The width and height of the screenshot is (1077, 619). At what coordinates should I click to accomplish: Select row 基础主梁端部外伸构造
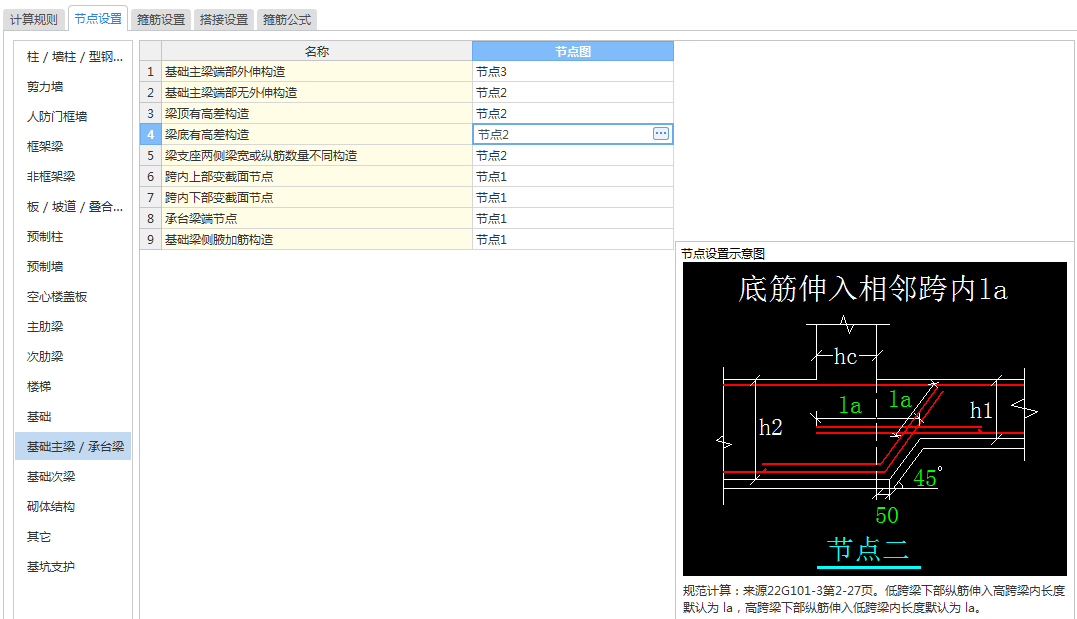click(x=317, y=71)
